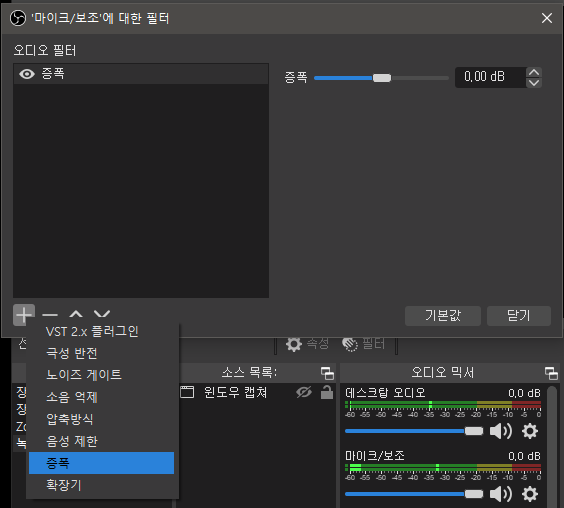This screenshot has height=508, width=564.
Task: Click the OBS logo in the title bar
Action: pos(18,18)
